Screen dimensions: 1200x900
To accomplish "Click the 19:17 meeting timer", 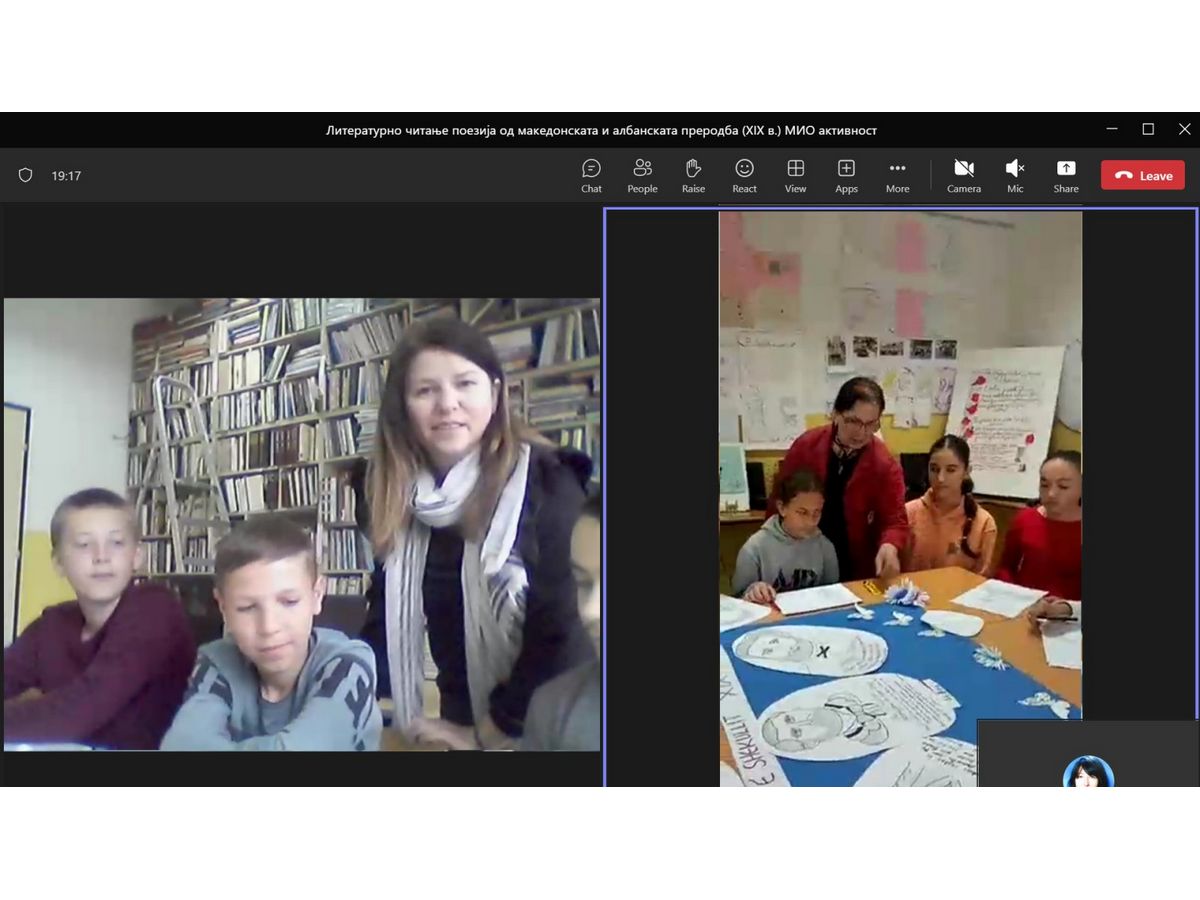I will pos(66,176).
